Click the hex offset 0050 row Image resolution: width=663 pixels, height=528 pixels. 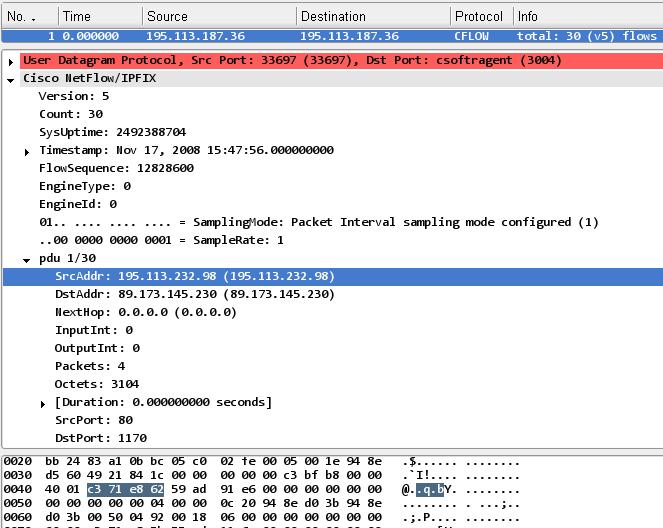click(x=18, y=503)
